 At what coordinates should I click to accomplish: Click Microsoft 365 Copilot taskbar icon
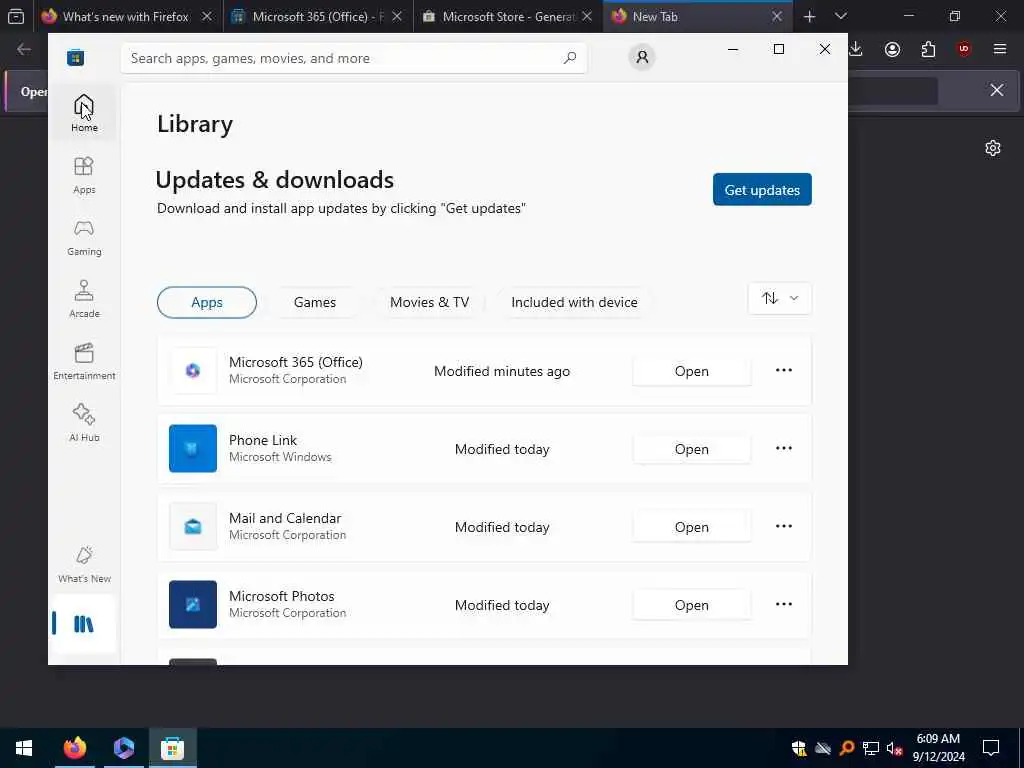(124, 748)
